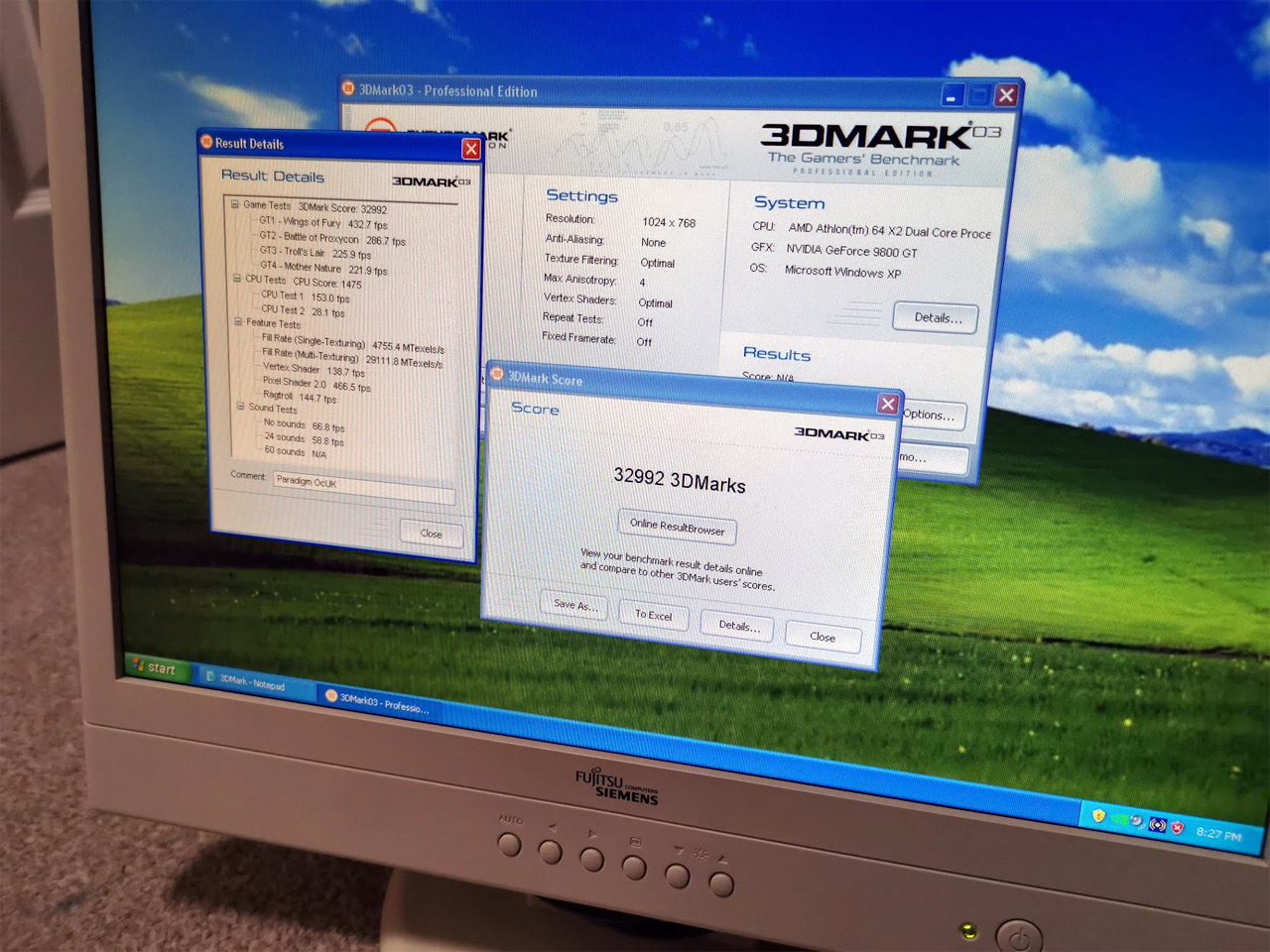Click the green NVIDIA tray icon
The width and height of the screenshot is (1270, 952).
[1119, 819]
